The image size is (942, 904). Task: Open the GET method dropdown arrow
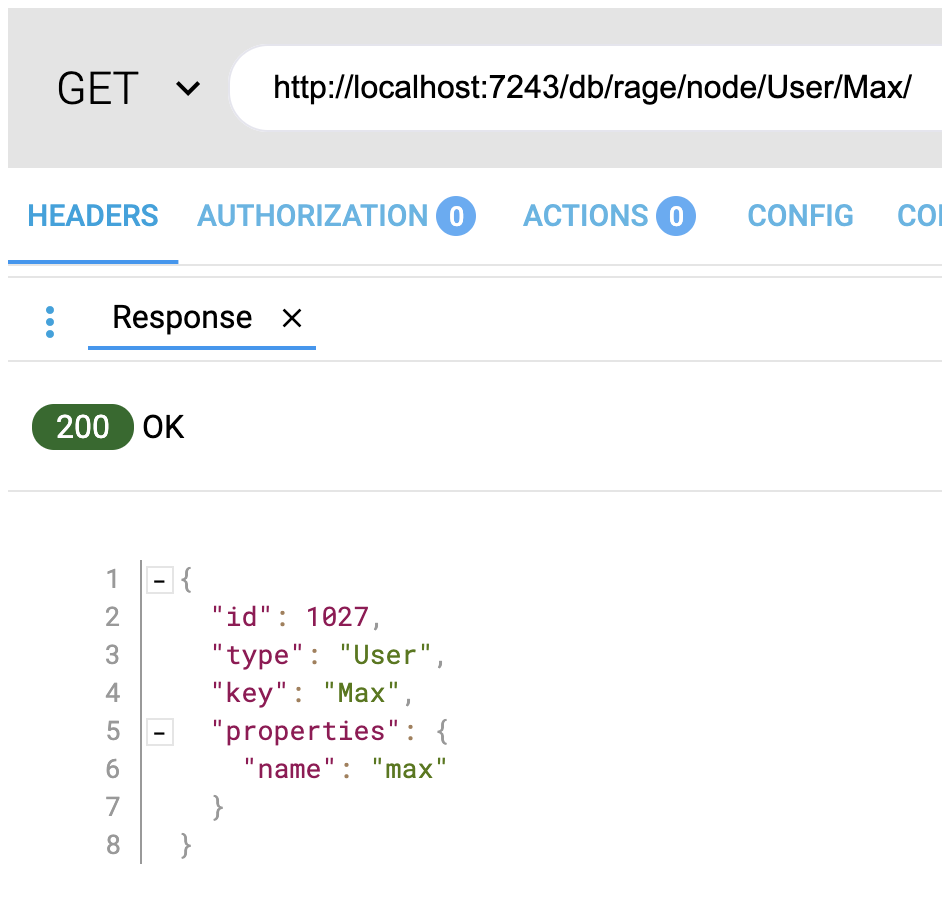coord(187,89)
